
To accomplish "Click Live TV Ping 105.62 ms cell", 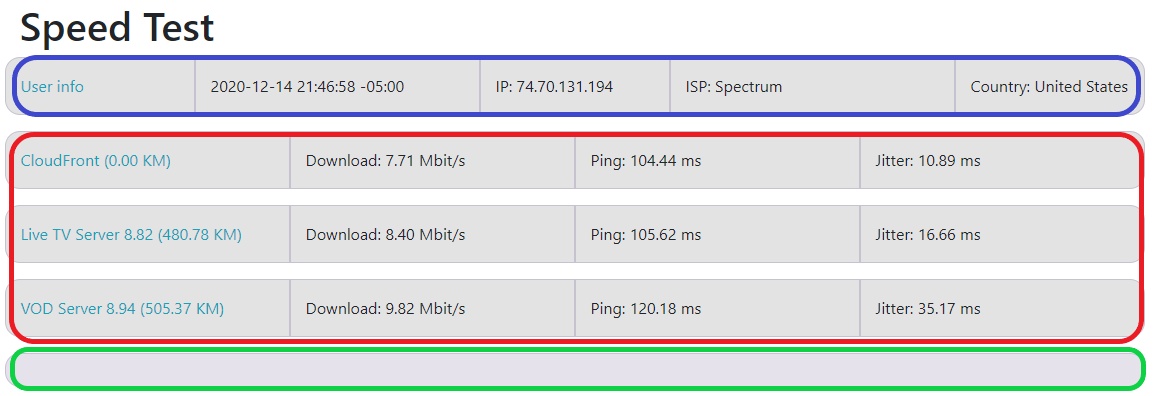I will [x=717, y=235].
